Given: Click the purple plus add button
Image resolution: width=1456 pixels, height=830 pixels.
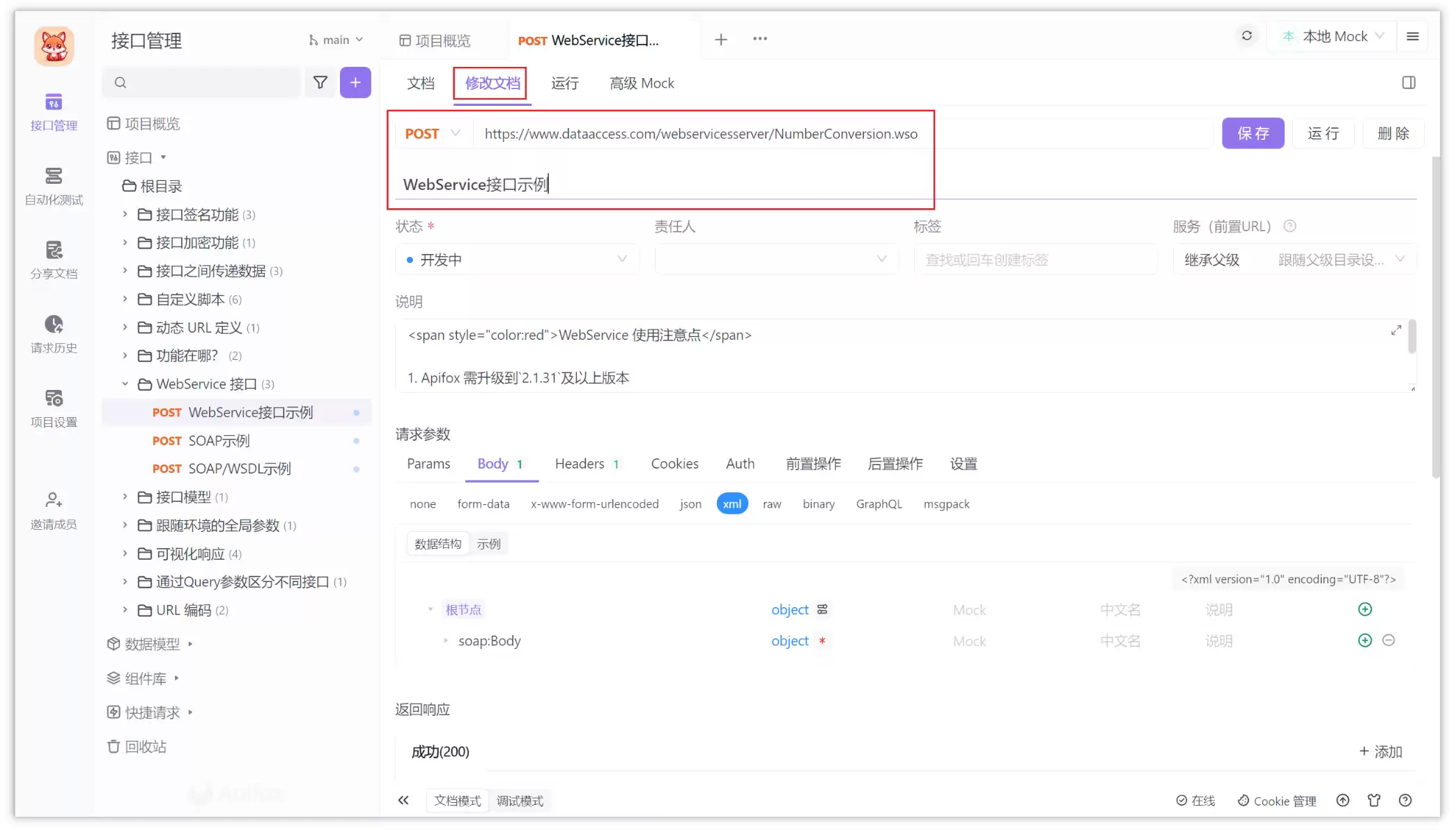Looking at the screenshot, I should [355, 82].
